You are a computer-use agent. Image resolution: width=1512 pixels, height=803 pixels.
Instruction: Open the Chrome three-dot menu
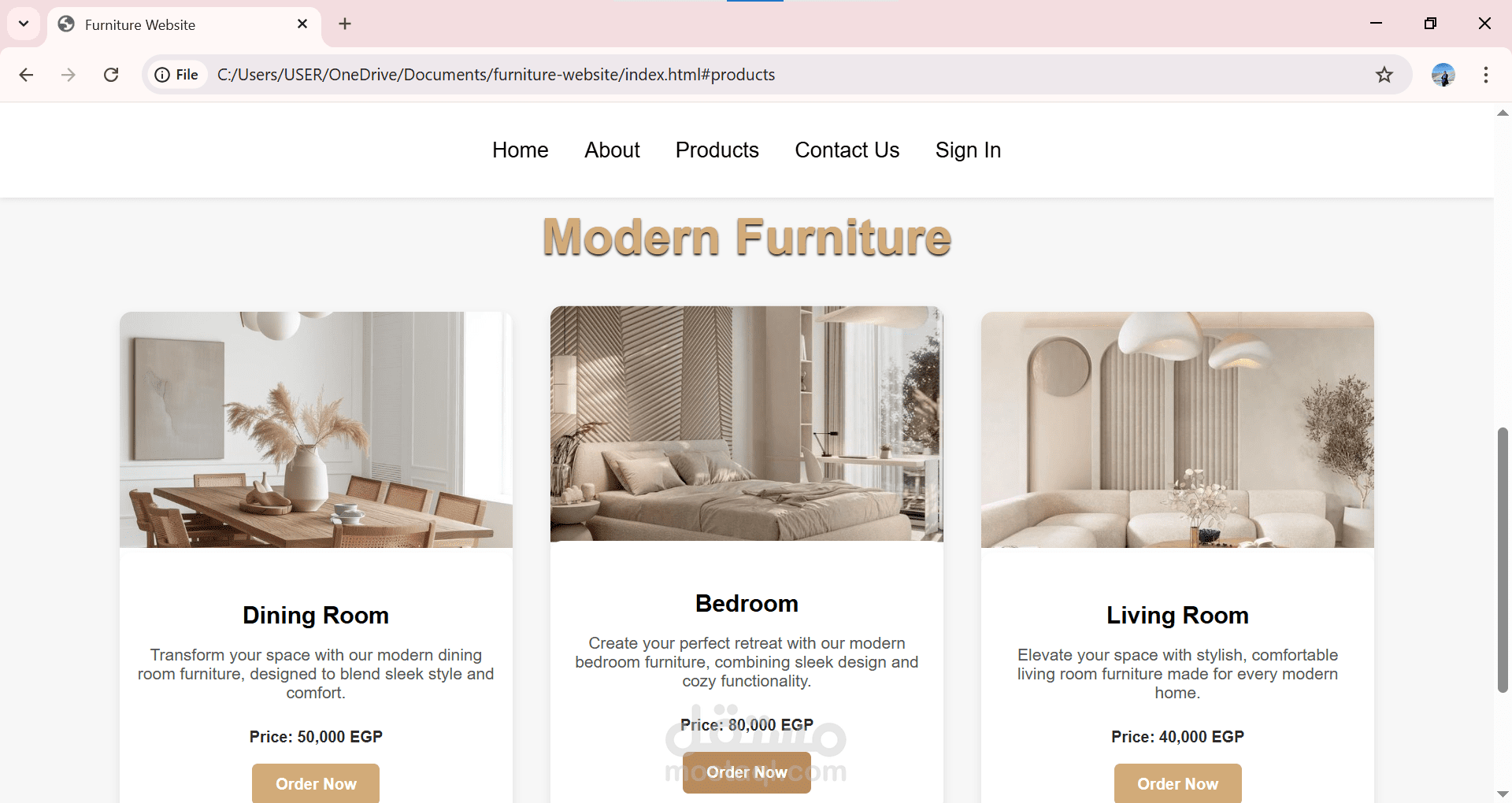(1486, 75)
